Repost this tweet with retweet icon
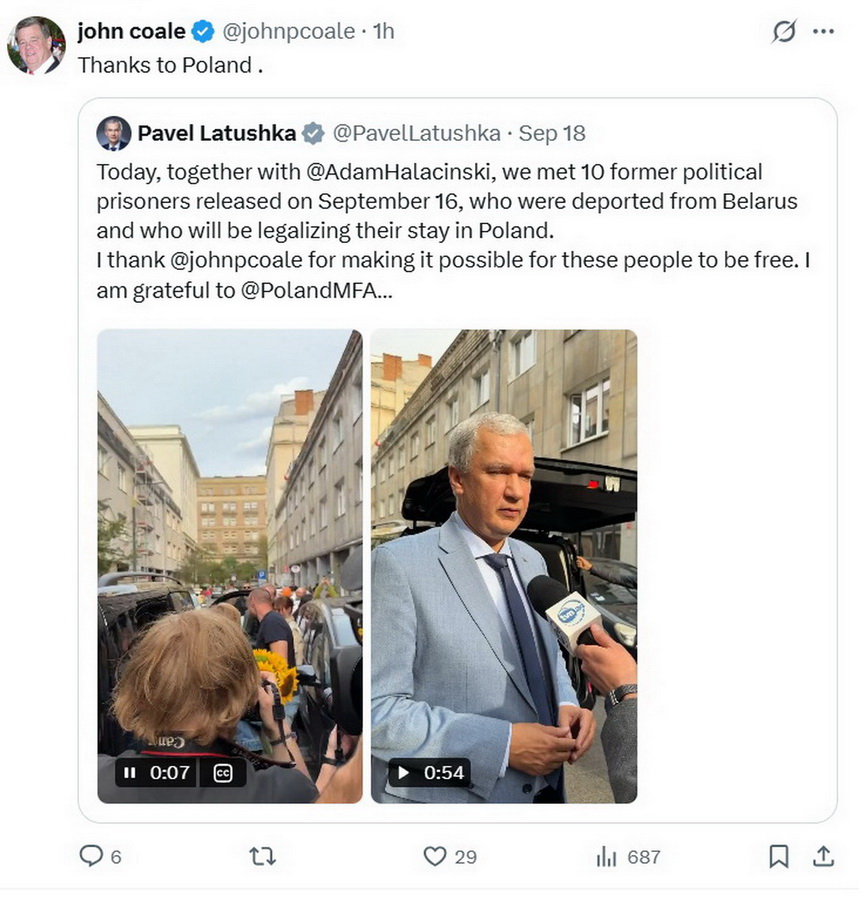Viewport: 859px width, 900px height. [x=263, y=856]
